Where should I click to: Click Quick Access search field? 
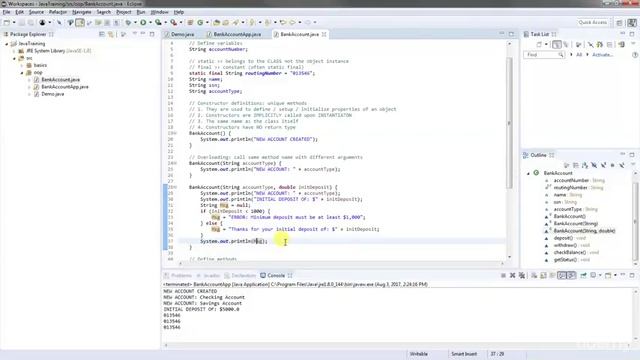click(593, 22)
